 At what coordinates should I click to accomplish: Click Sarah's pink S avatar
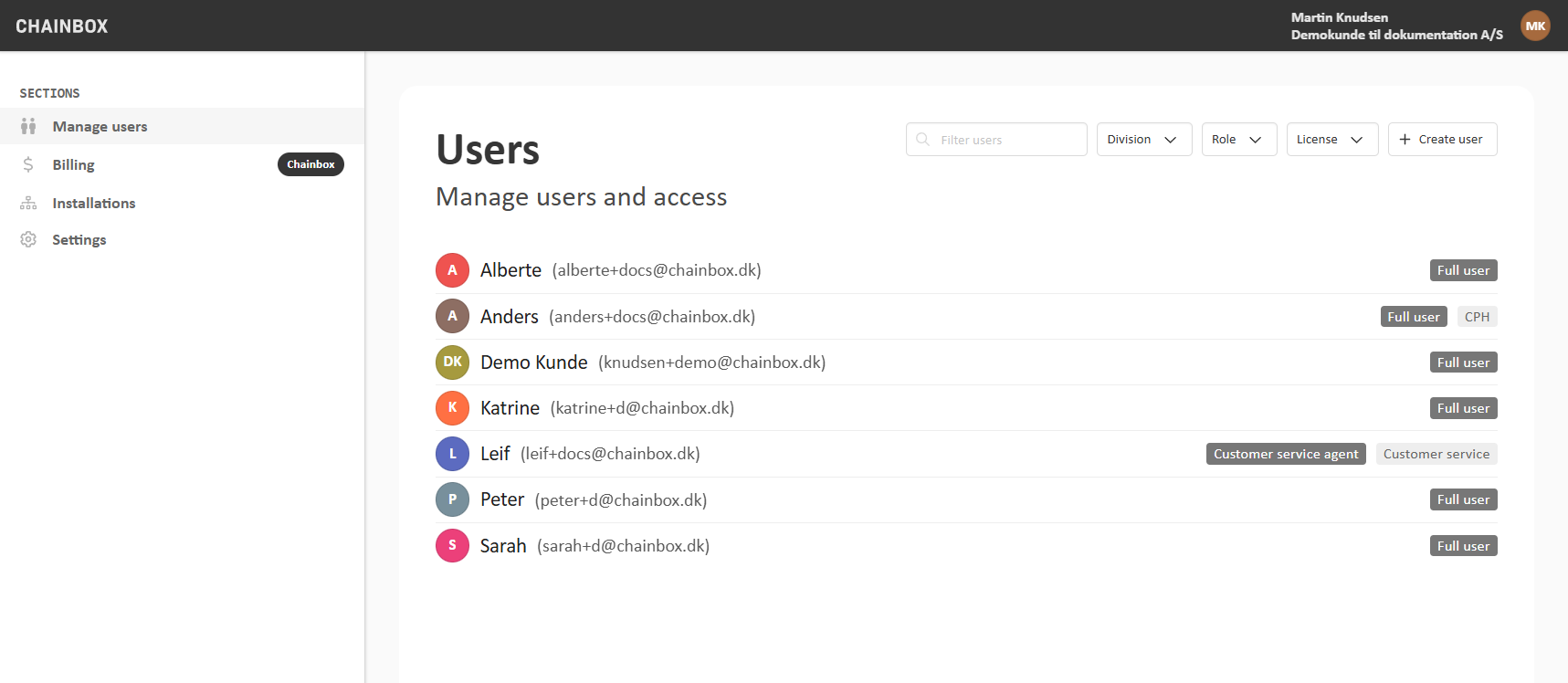pos(452,546)
